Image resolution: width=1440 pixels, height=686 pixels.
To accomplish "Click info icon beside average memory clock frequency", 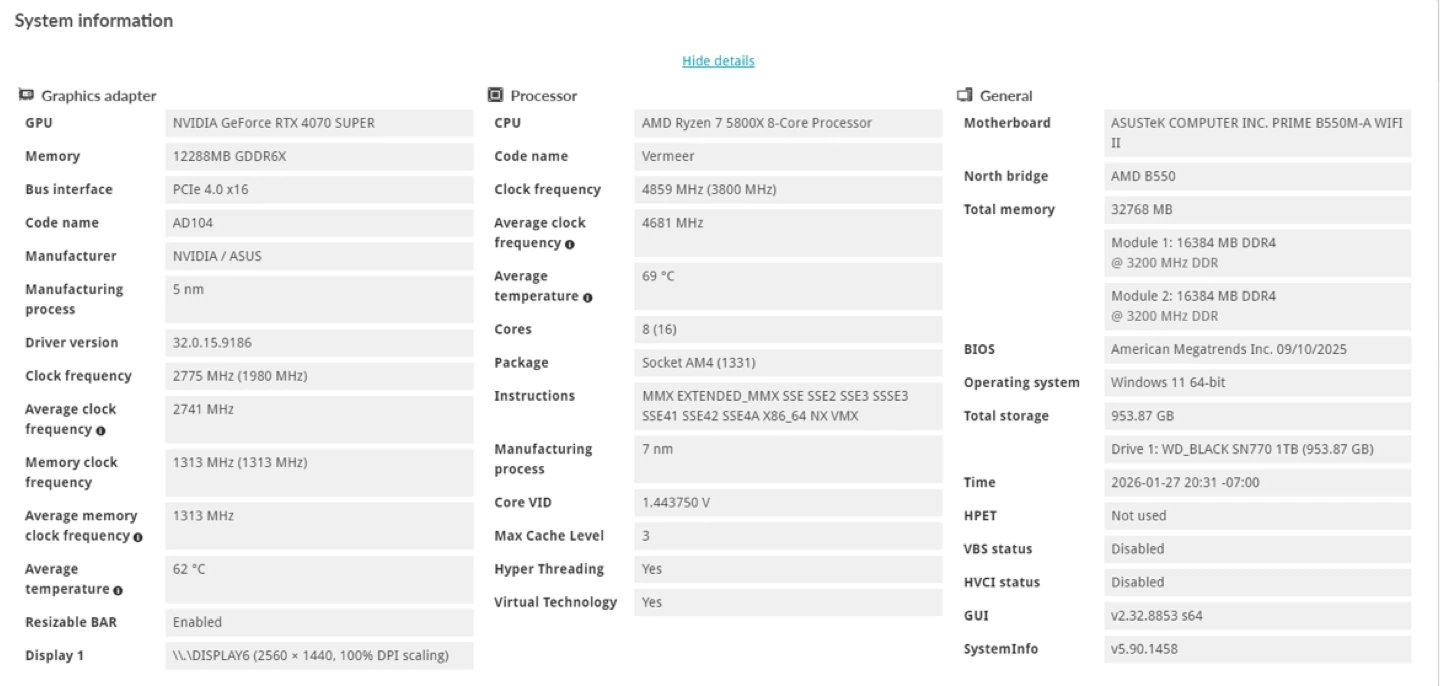I will [x=137, y=537].
